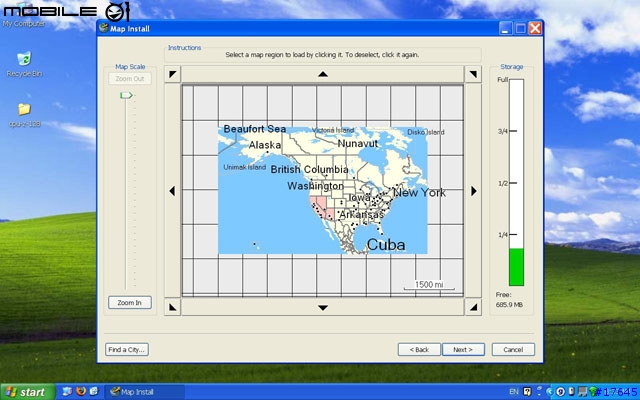
Task: Click the disabled Zoom Out button
Action: pos(130,79)
